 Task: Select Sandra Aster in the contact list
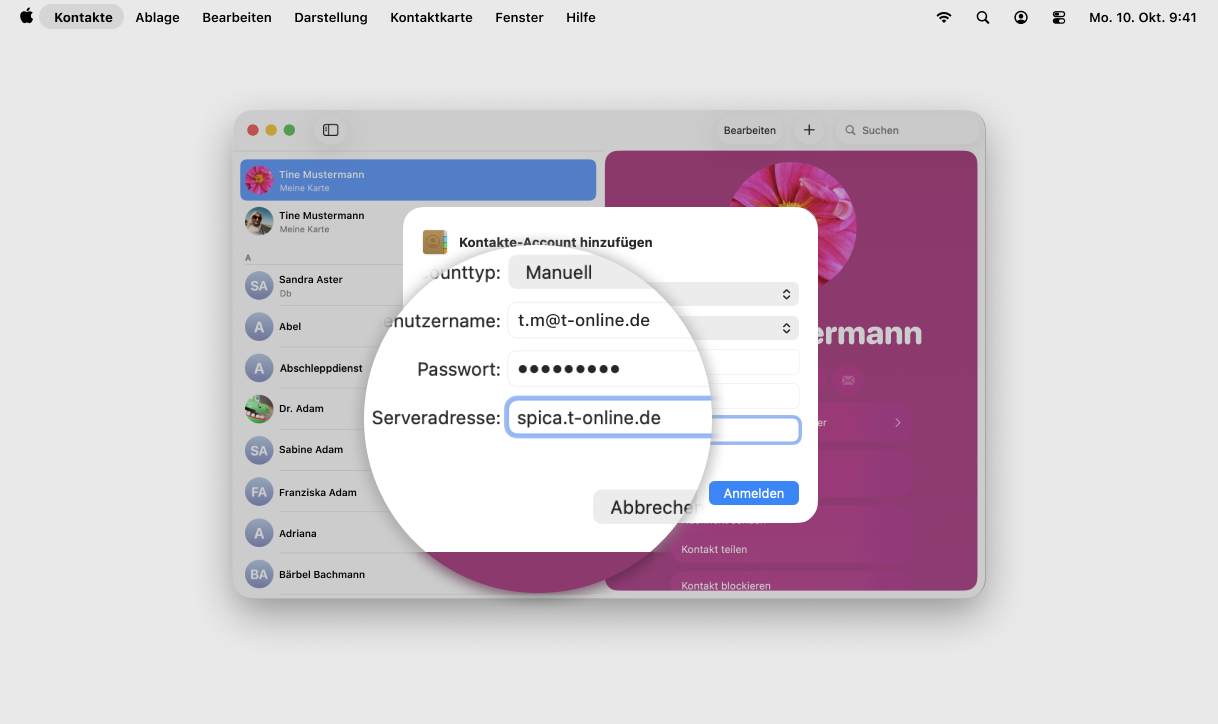pyautogui.click(x=311, y=285)
